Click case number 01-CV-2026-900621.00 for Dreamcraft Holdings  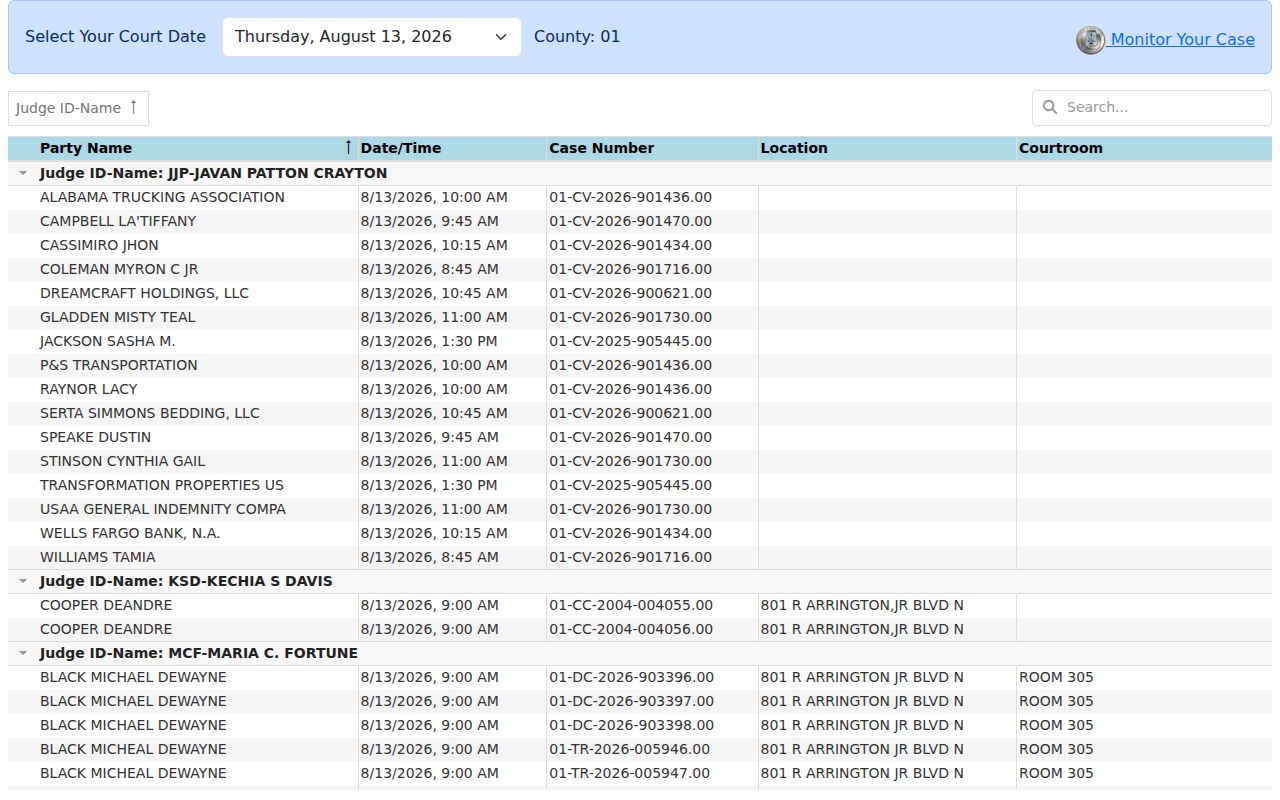[631, 293]
